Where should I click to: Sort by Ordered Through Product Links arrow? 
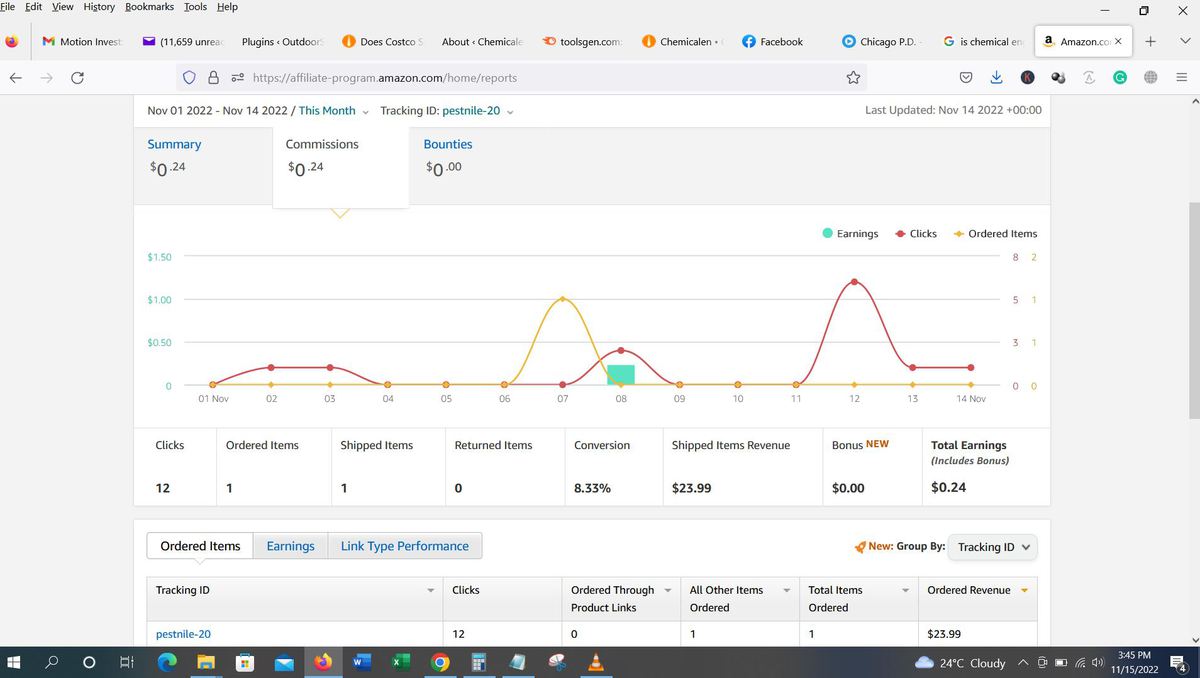coord(668,590)
